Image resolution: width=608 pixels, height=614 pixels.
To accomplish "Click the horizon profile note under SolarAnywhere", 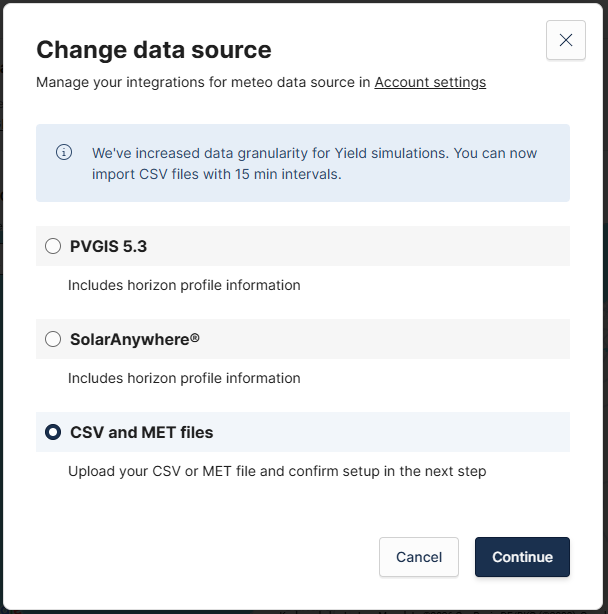I will point(184,378).
